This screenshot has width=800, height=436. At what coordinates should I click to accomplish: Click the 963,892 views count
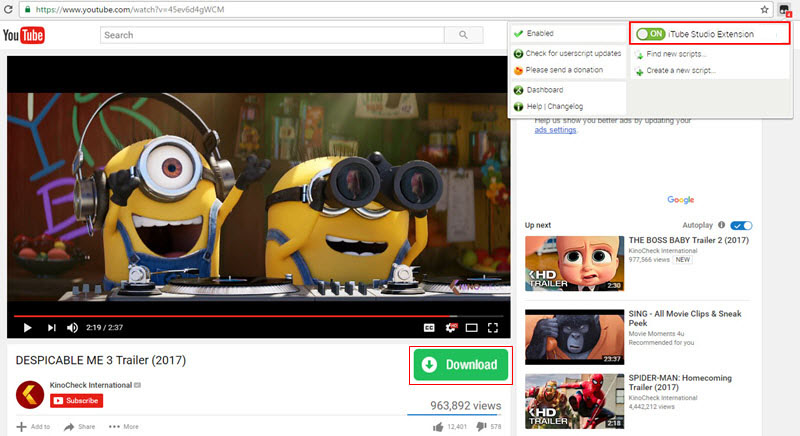465,405
